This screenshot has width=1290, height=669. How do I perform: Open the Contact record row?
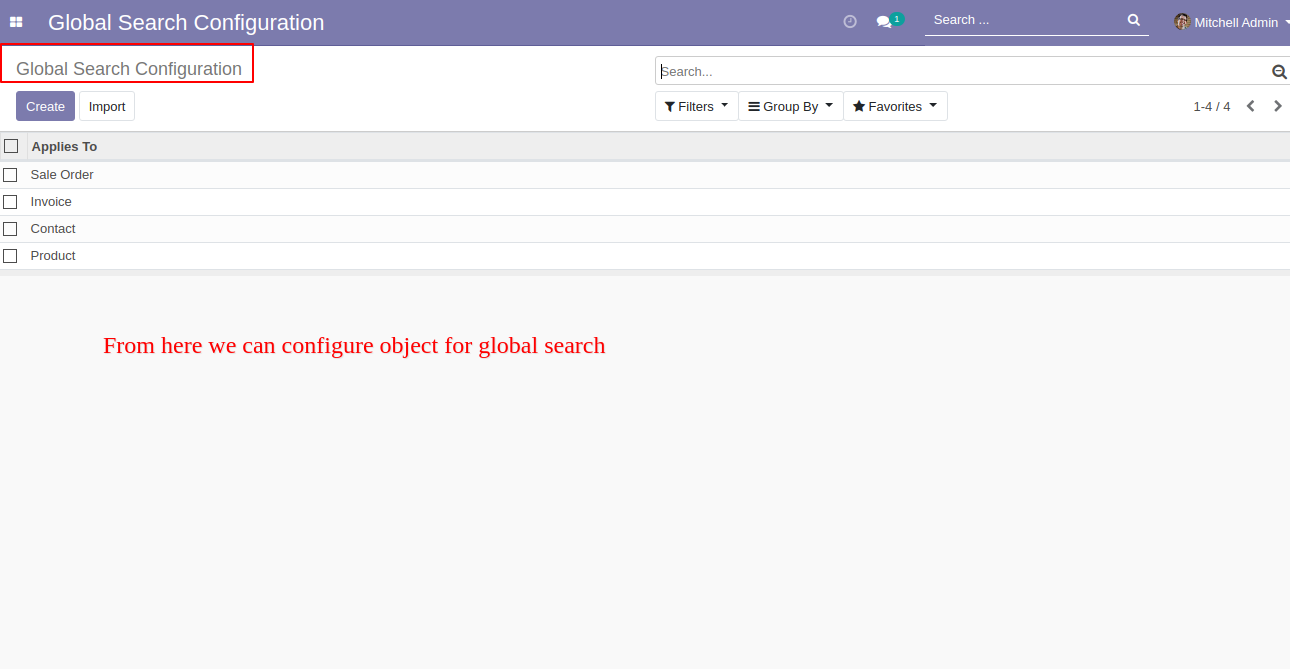(53, 229)
